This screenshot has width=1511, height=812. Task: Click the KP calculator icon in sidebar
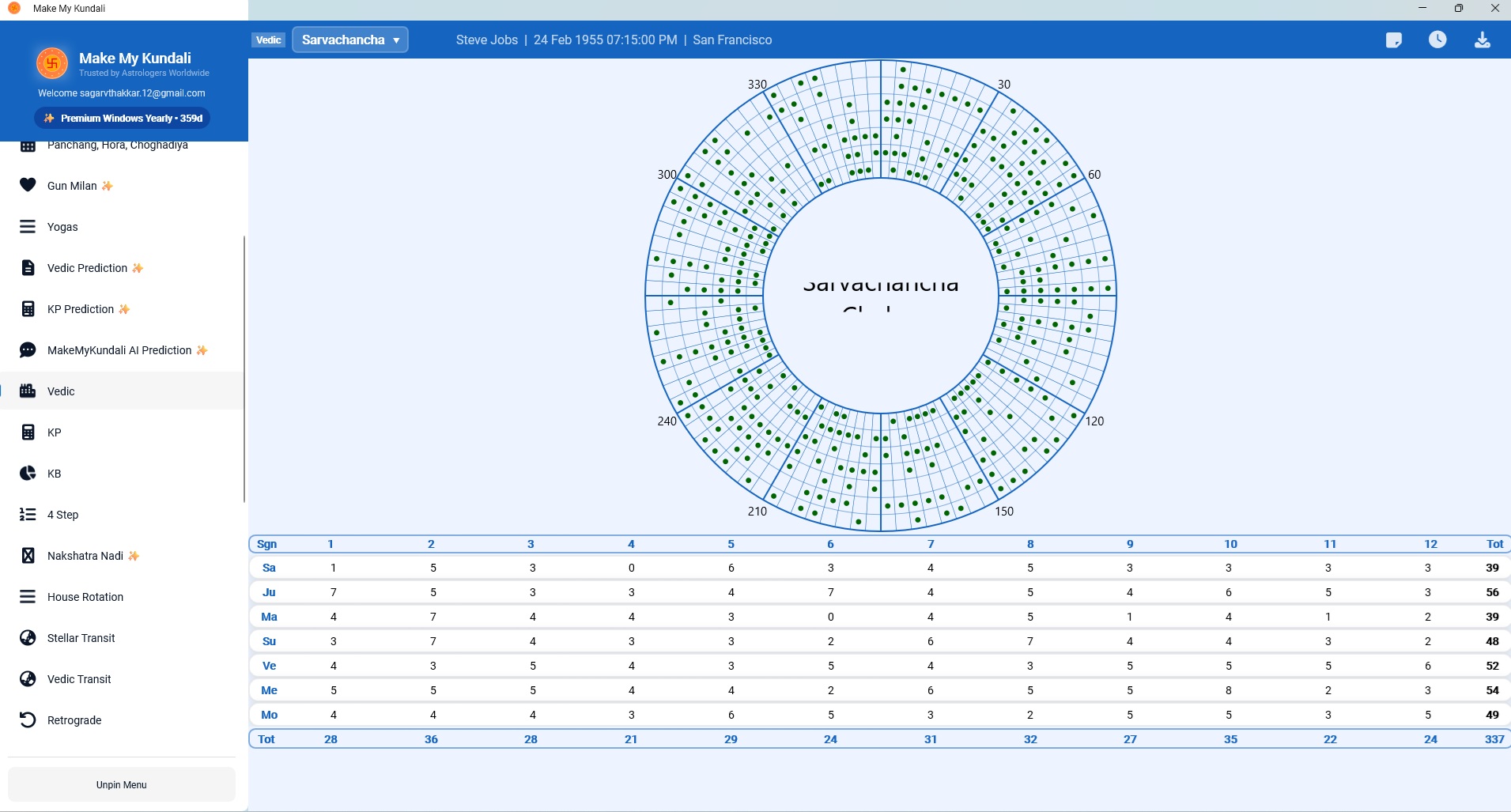pos(28,432)
